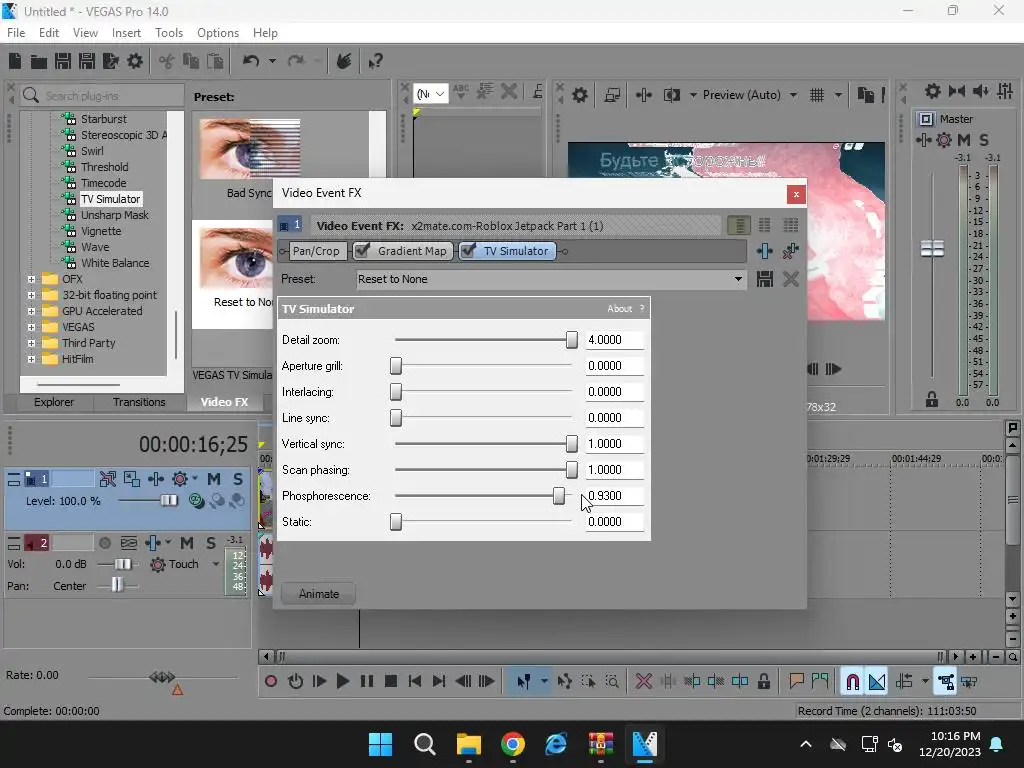Open Google Chrome from taskbar
This screenshot has width=1024, height=768.
(513, 744)
